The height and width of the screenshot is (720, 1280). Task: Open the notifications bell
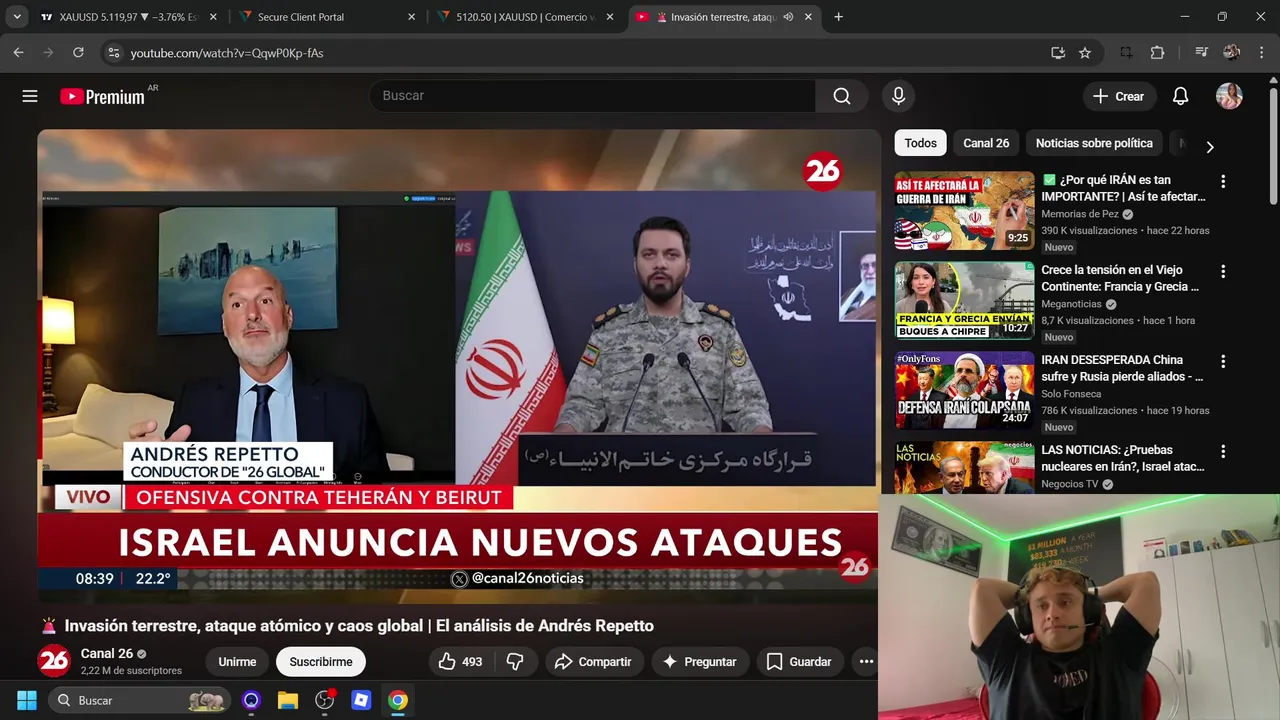(1180, 96)
